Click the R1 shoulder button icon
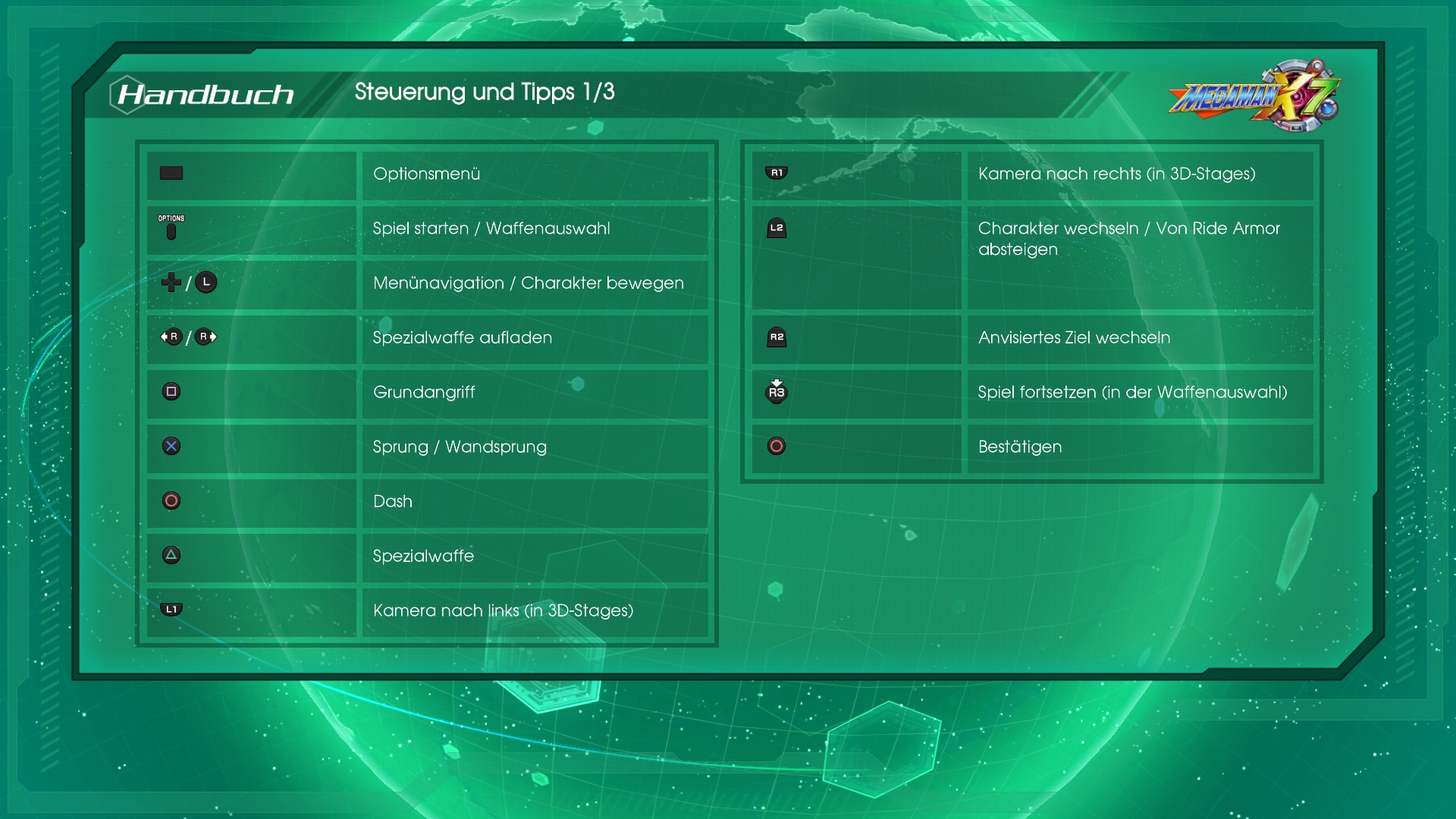This screenshot has height=819, width=1456. point(777,174)
